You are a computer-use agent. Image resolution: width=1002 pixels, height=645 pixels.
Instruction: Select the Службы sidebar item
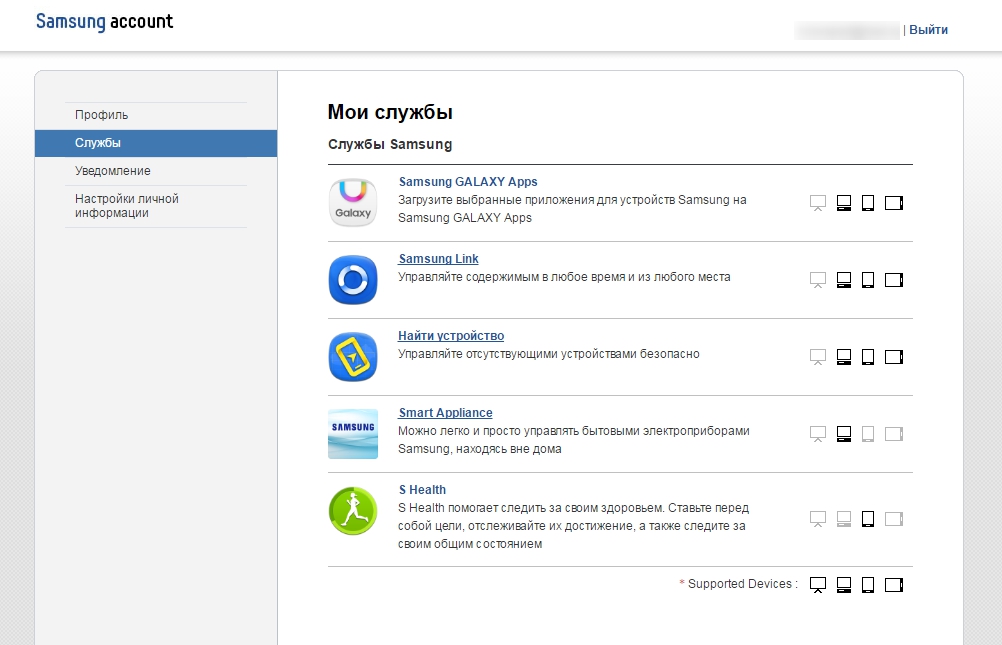click(98, 143)
